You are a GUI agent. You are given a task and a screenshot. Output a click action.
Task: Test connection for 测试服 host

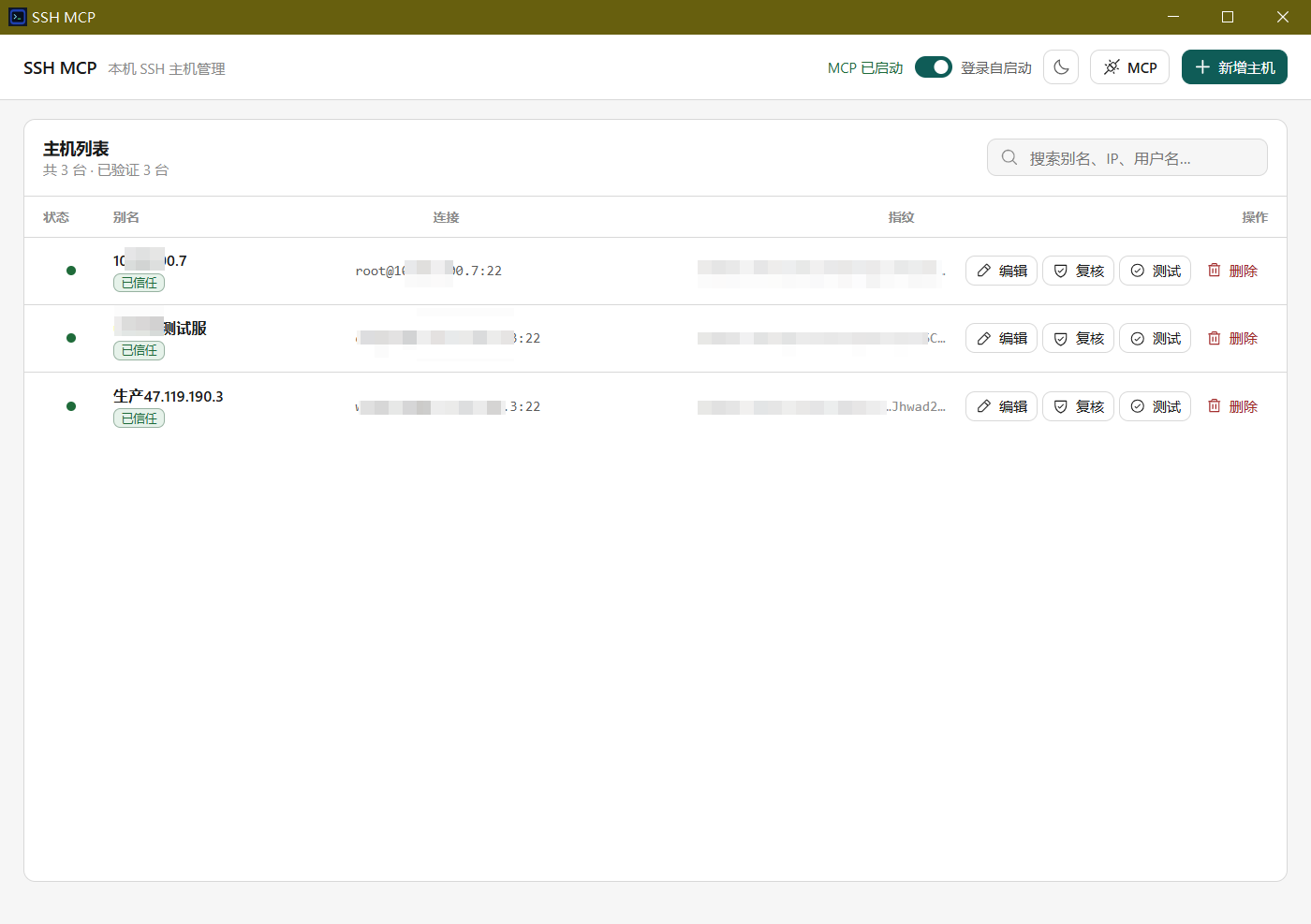1155,338
